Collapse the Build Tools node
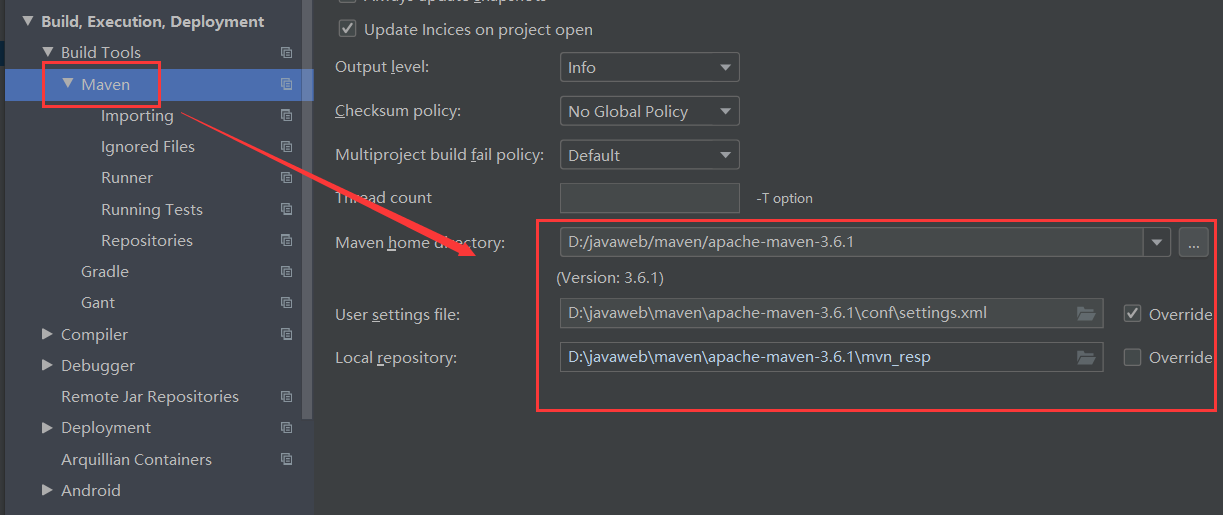The height and width of the screenshot is (515, 1223). (48, 52)
